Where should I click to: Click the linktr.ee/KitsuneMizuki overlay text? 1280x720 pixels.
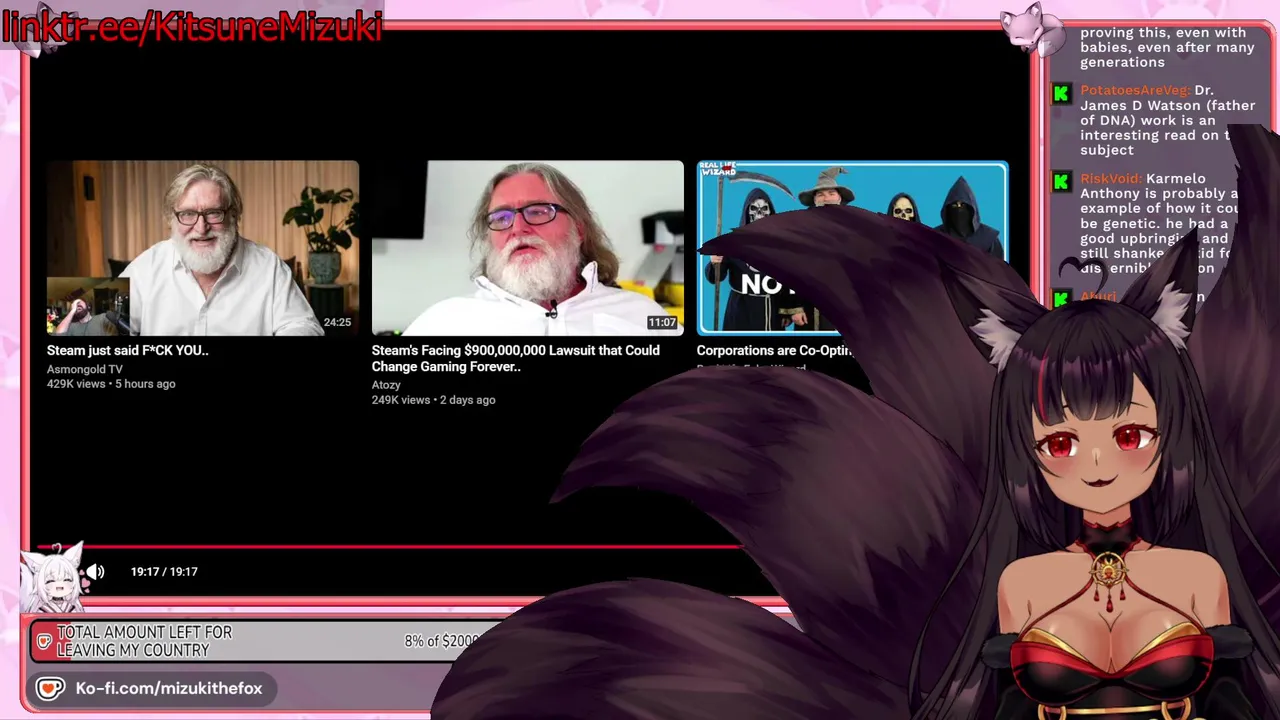[192, 26]
